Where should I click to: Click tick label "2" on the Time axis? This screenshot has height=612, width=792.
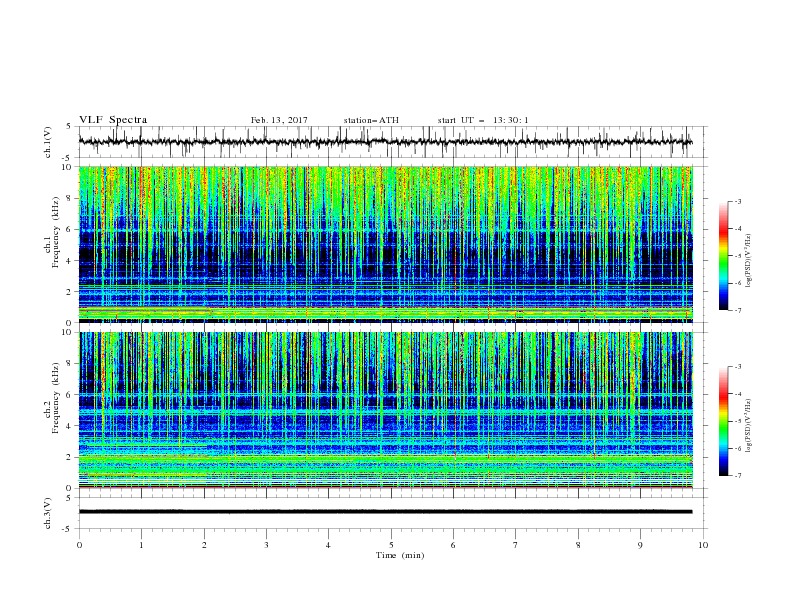pos(204,545)
